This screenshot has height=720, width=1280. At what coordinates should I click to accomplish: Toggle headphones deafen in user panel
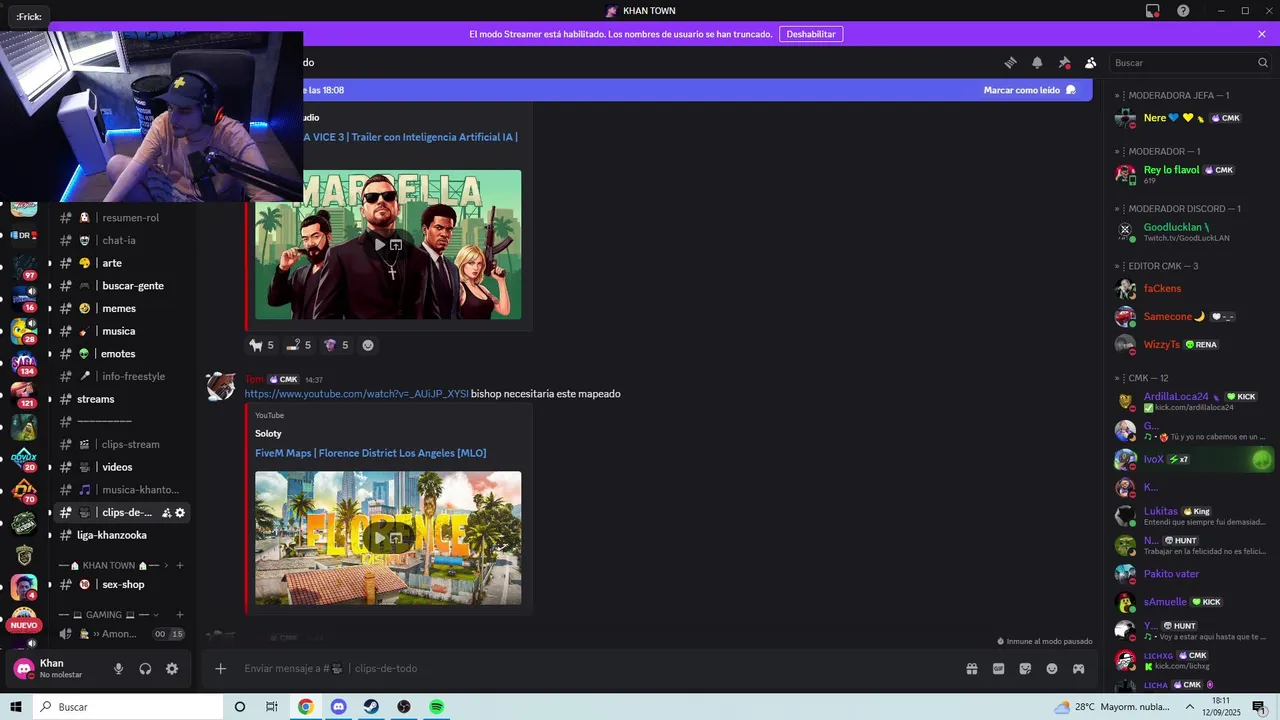click(x=145, y=669)
